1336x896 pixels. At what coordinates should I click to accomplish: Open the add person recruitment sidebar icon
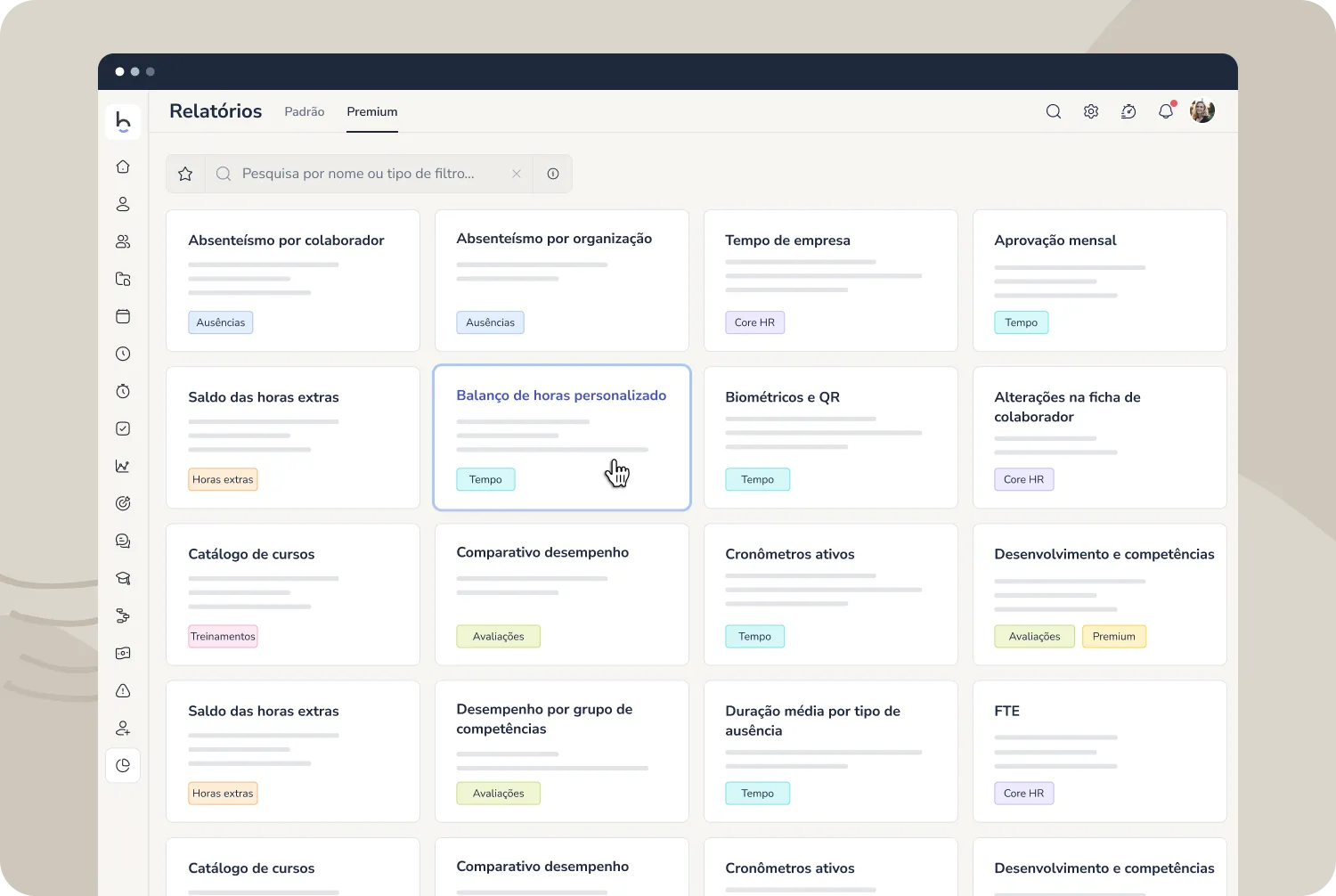[123, 728]
